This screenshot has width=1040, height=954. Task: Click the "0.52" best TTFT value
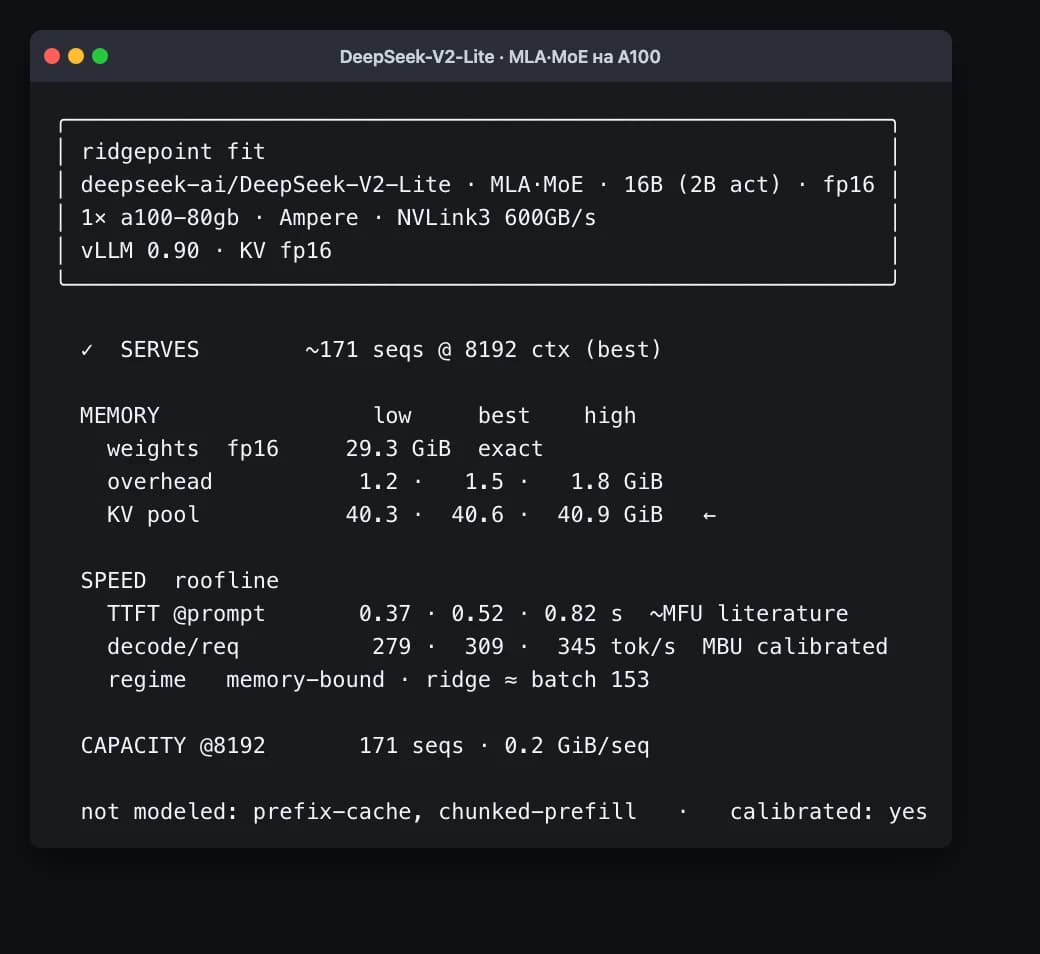coord(478,614)
